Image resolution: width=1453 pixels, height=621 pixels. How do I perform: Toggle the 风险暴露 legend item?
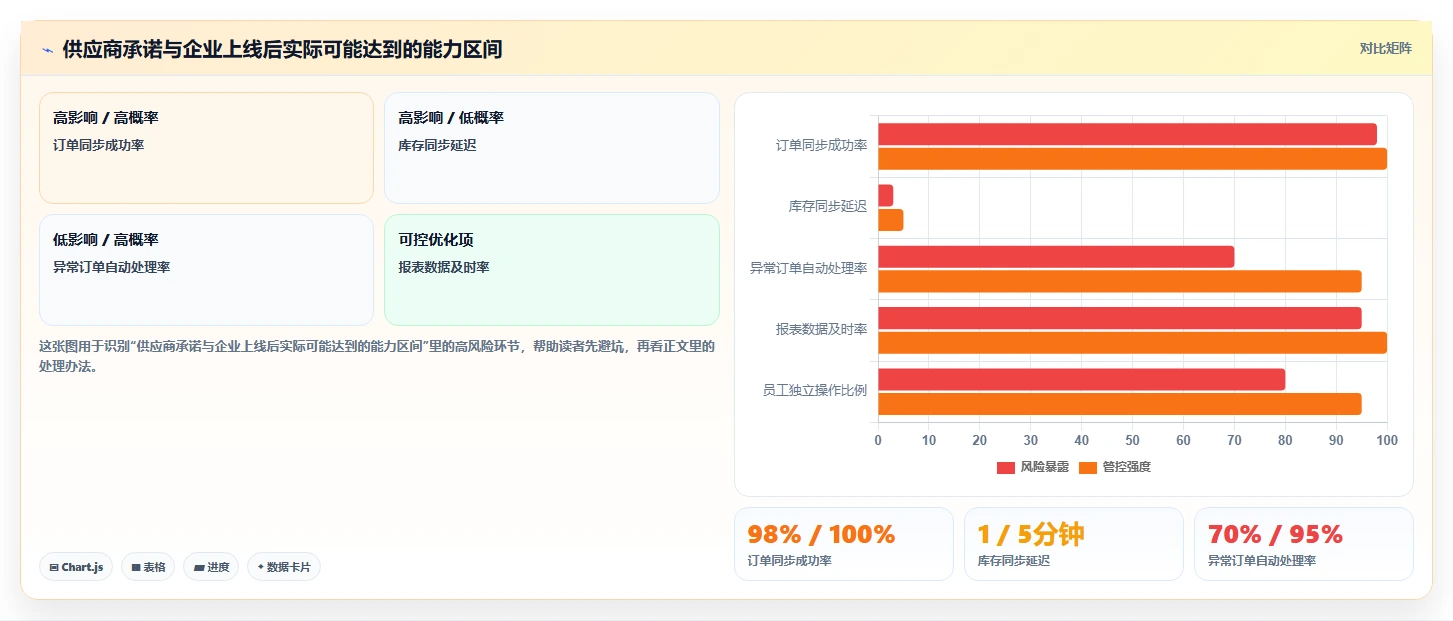tap(1033, 467)
